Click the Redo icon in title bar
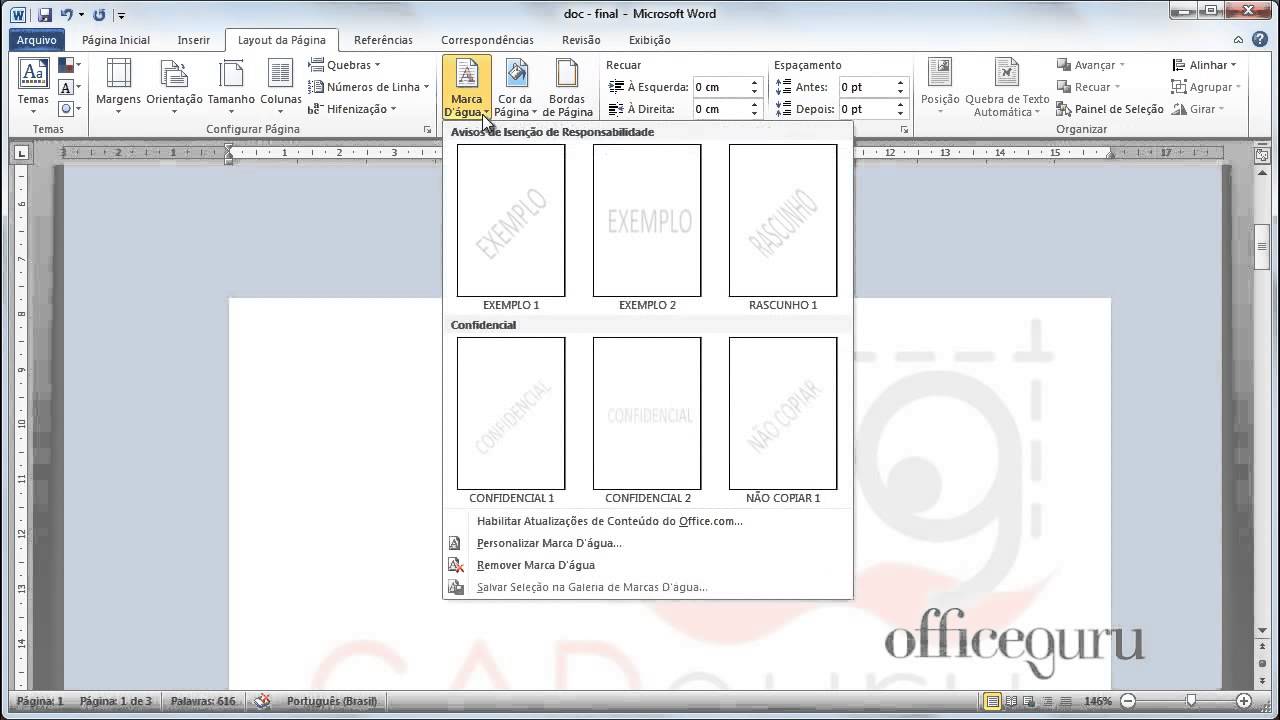Viewport: 1280px width, 720px height. (98, 15)
